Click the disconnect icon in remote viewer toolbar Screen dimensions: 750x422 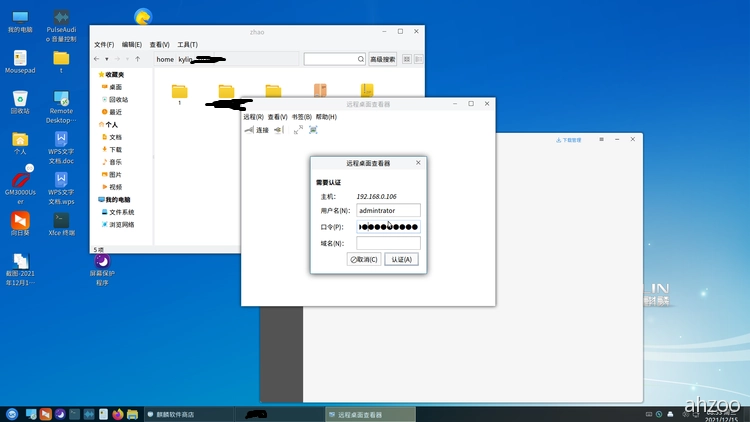(279, 130)
